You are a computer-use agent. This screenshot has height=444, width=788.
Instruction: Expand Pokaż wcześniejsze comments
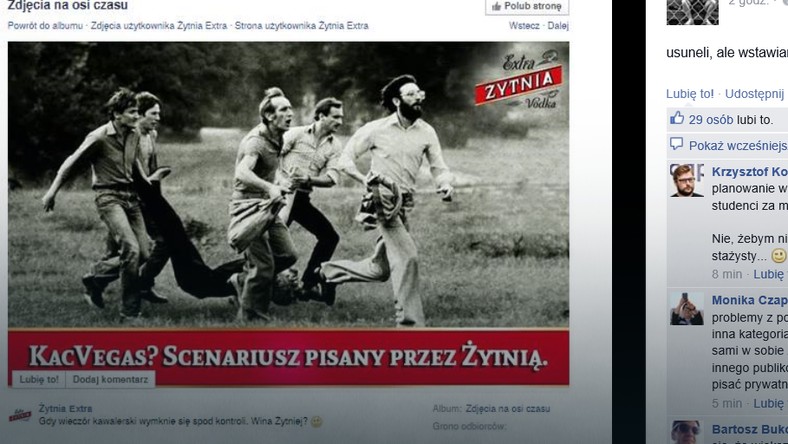(x=738, y=146)
